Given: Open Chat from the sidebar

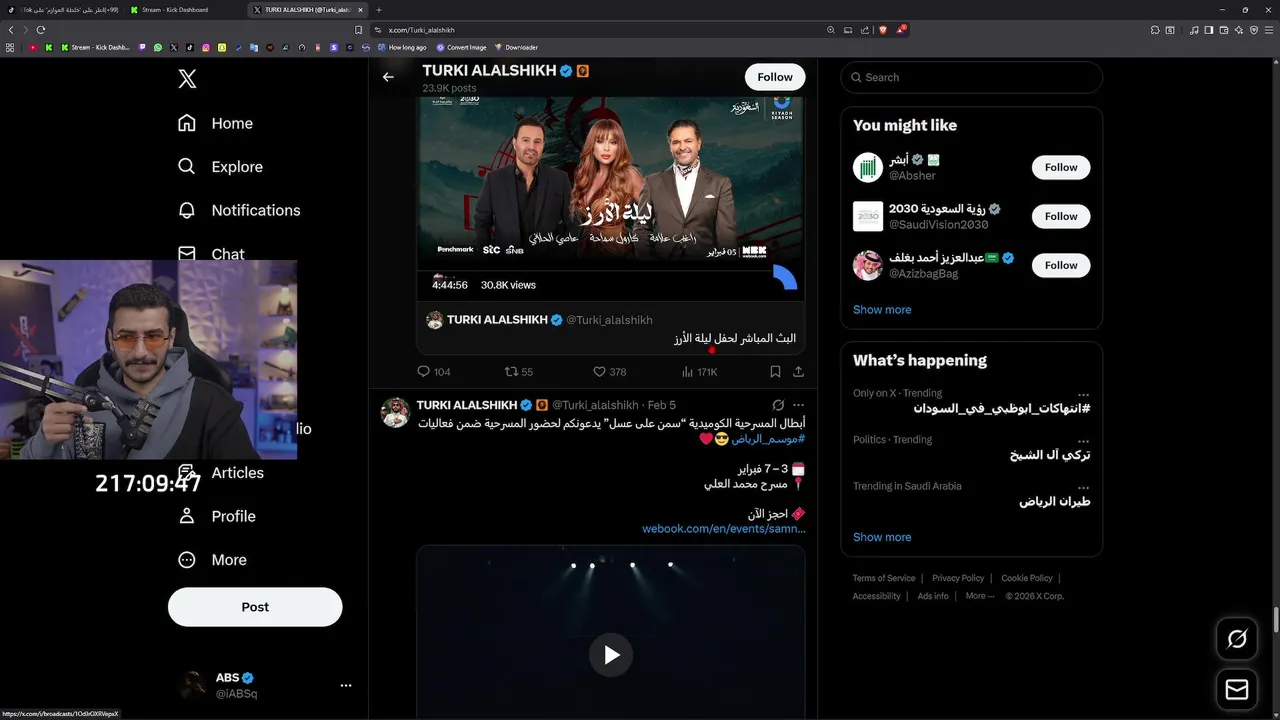Looking at the screenshot, I should 211,253.
